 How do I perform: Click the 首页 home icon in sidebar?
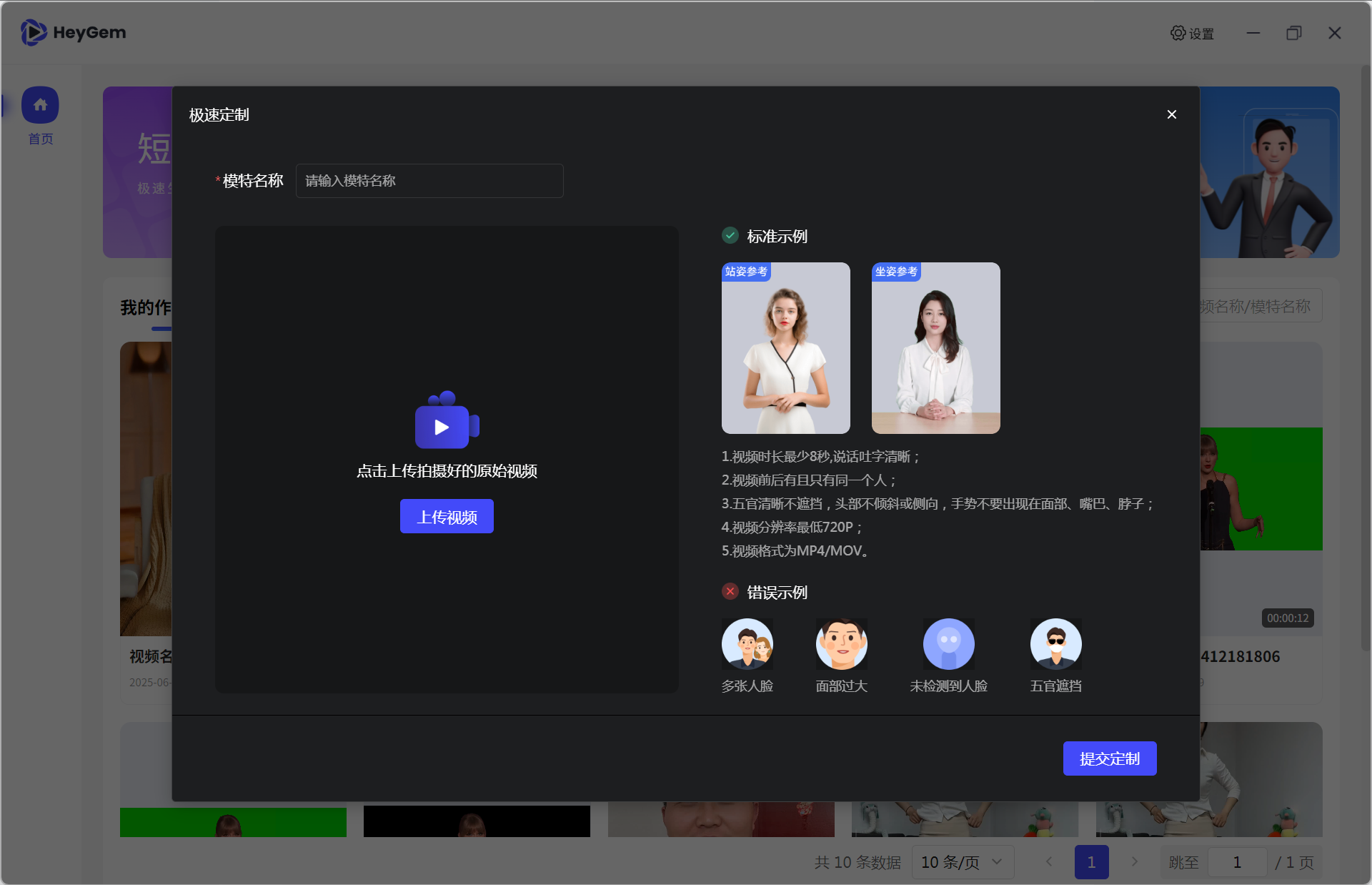(x=41, y=104)
